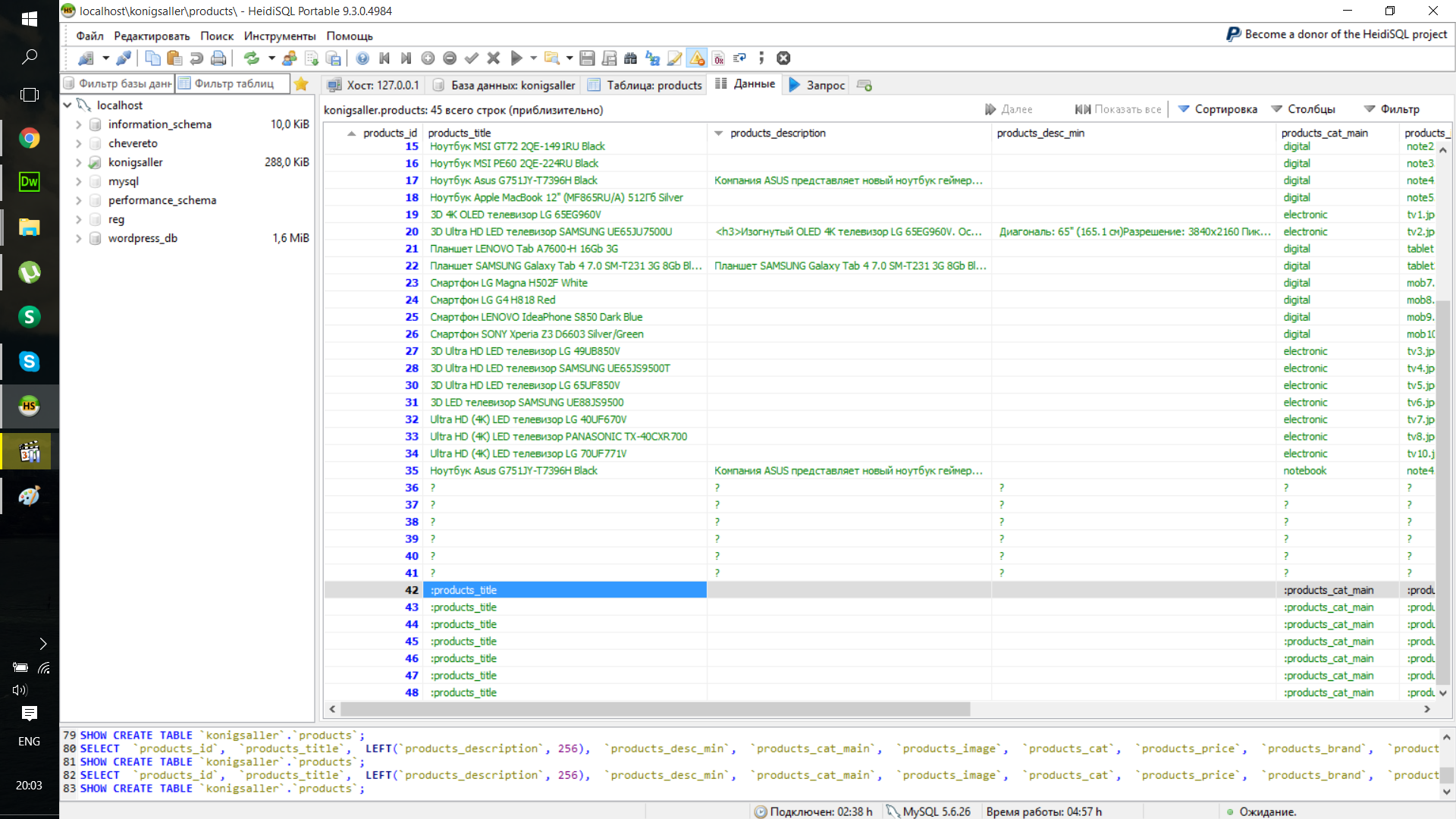Click the black stop/exit circle icon
Screen dimensions: 1456x819
[x=784, y=58]
